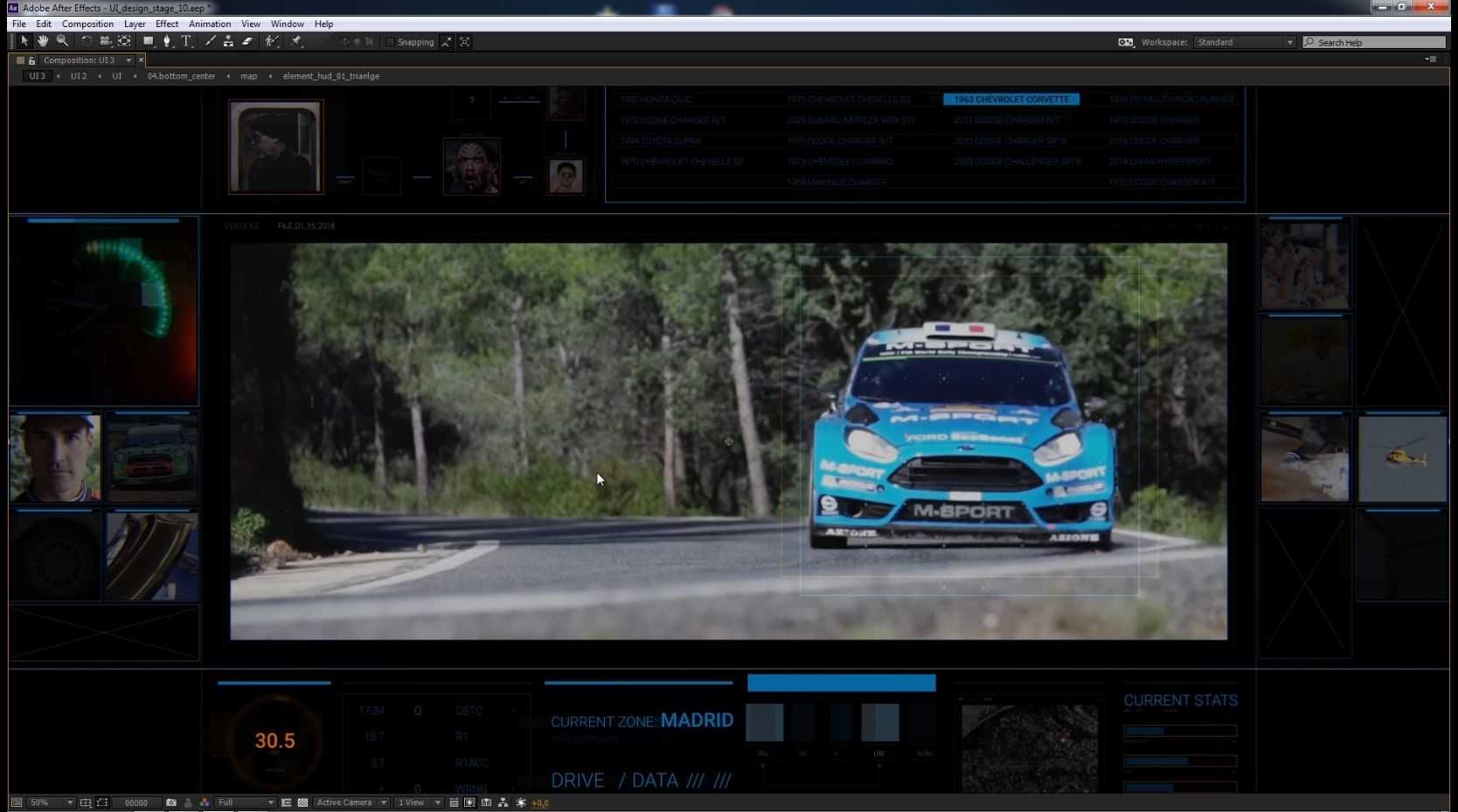Close the Composition UI3 panel tab

(x=141, y=60)
